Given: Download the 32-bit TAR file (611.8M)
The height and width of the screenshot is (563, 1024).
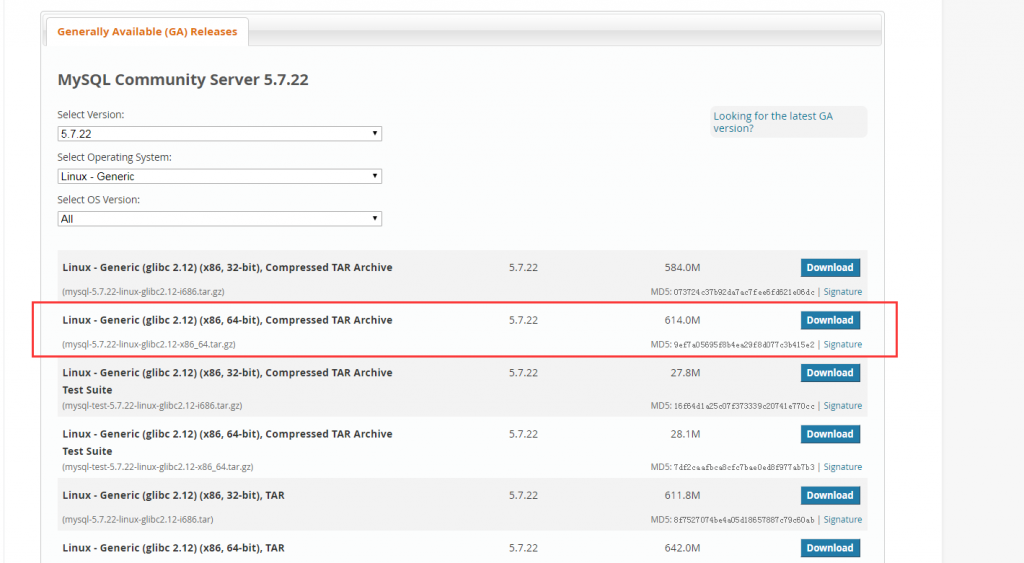Looking at the screenshot, I should (830, 496).
